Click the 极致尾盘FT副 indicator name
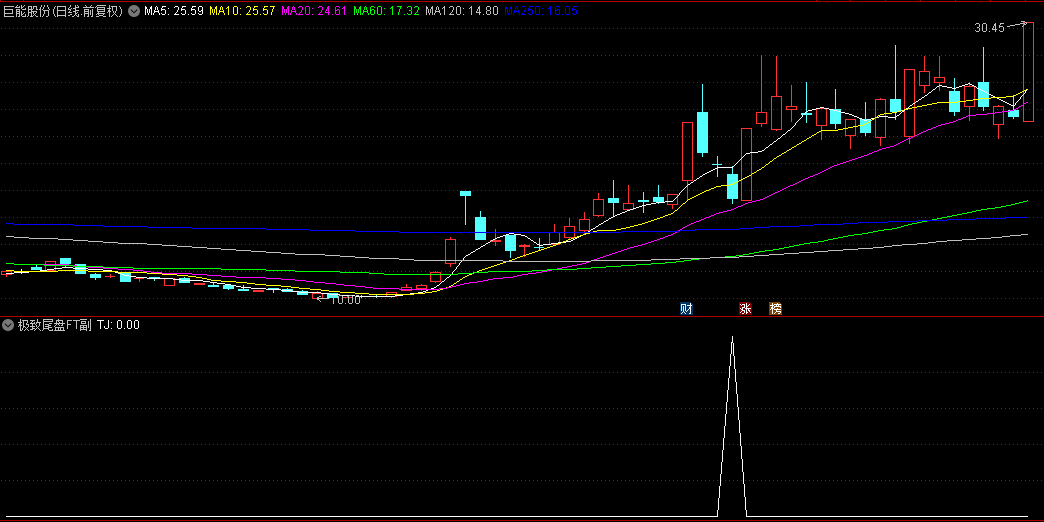Screen dimensions: 1044x522 tap(54, 325)
